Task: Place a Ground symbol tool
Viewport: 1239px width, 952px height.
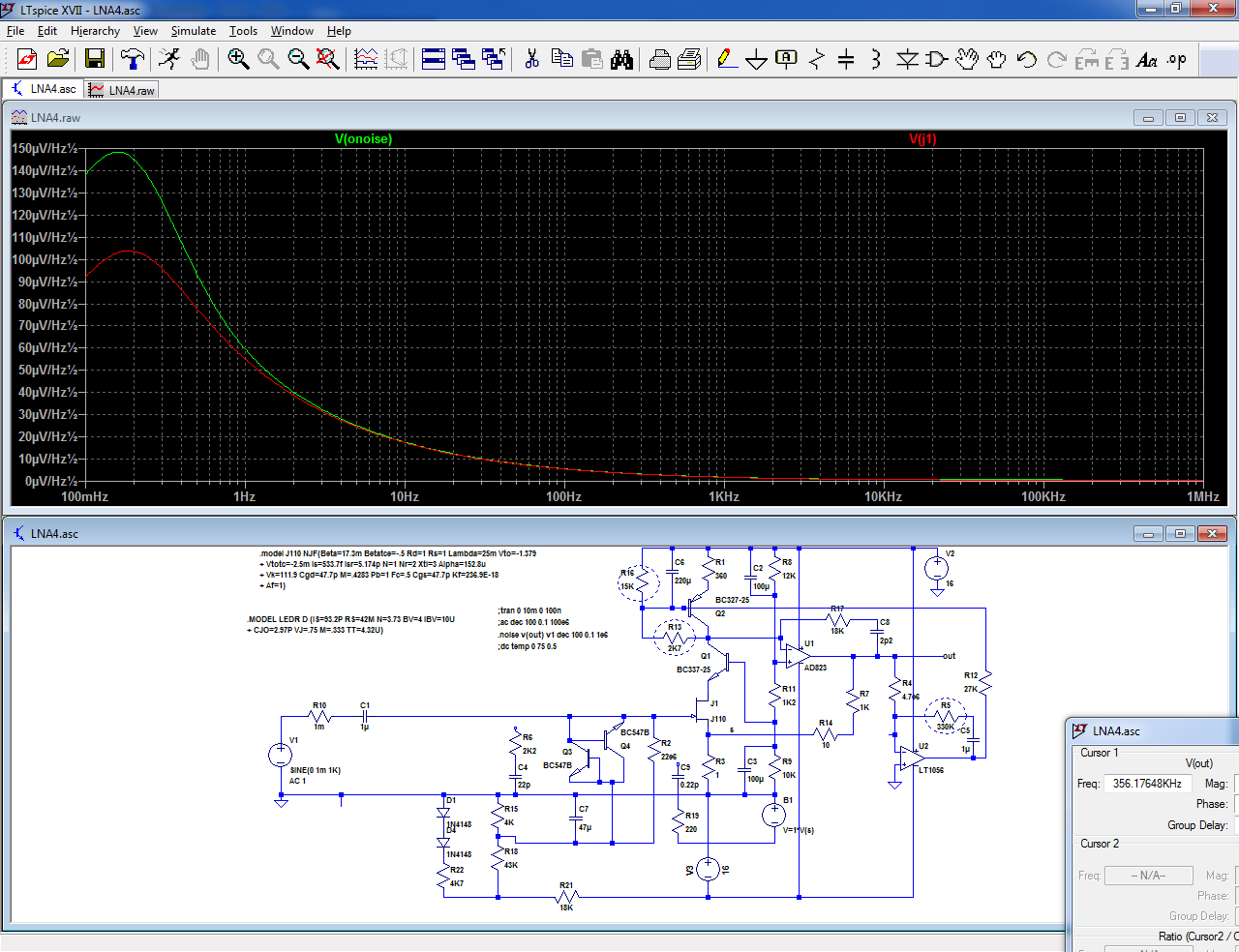Action: tap(757, 59)
